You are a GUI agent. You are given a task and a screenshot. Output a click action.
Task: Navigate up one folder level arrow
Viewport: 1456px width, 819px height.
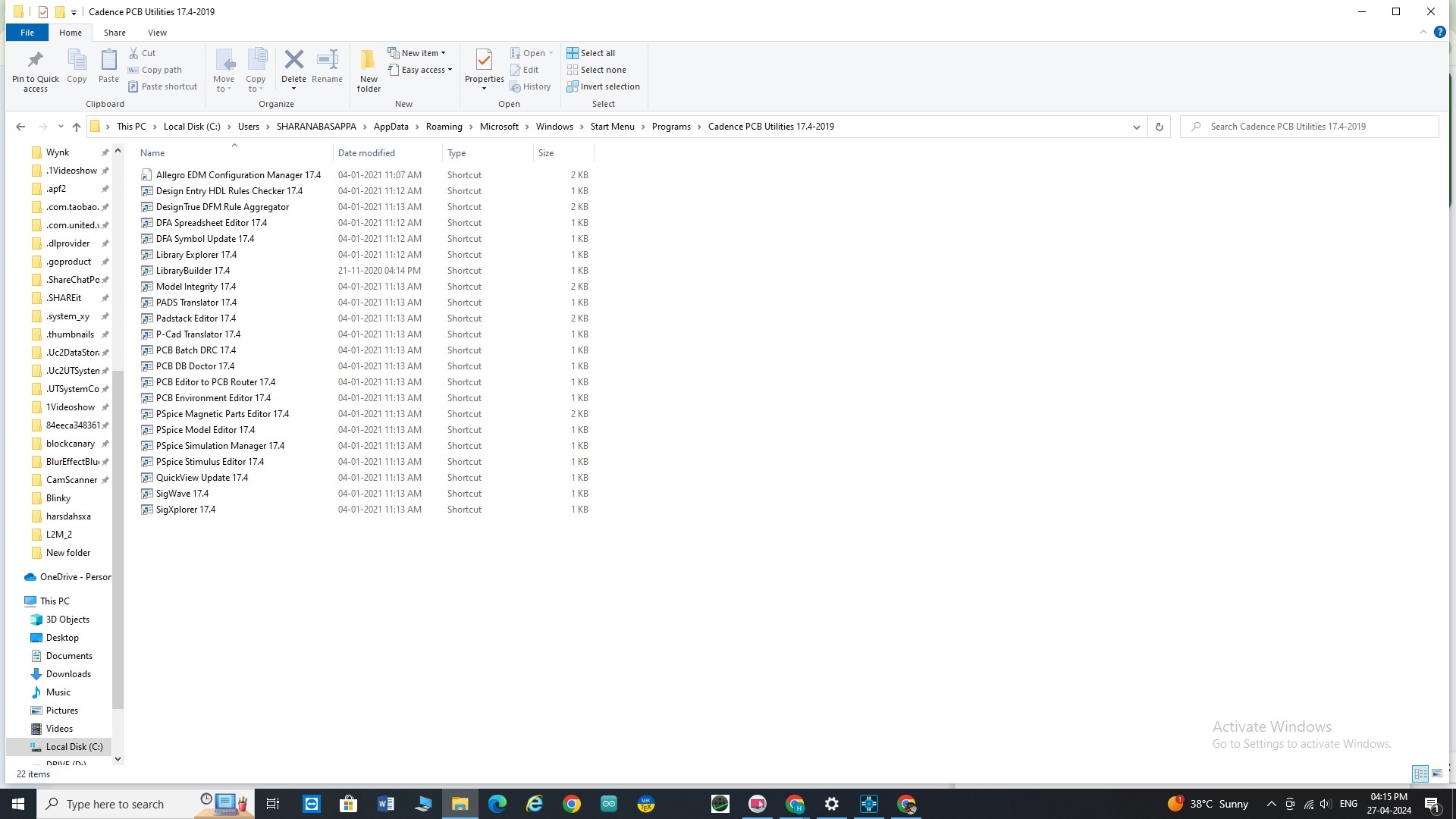[x=77, y=127]
